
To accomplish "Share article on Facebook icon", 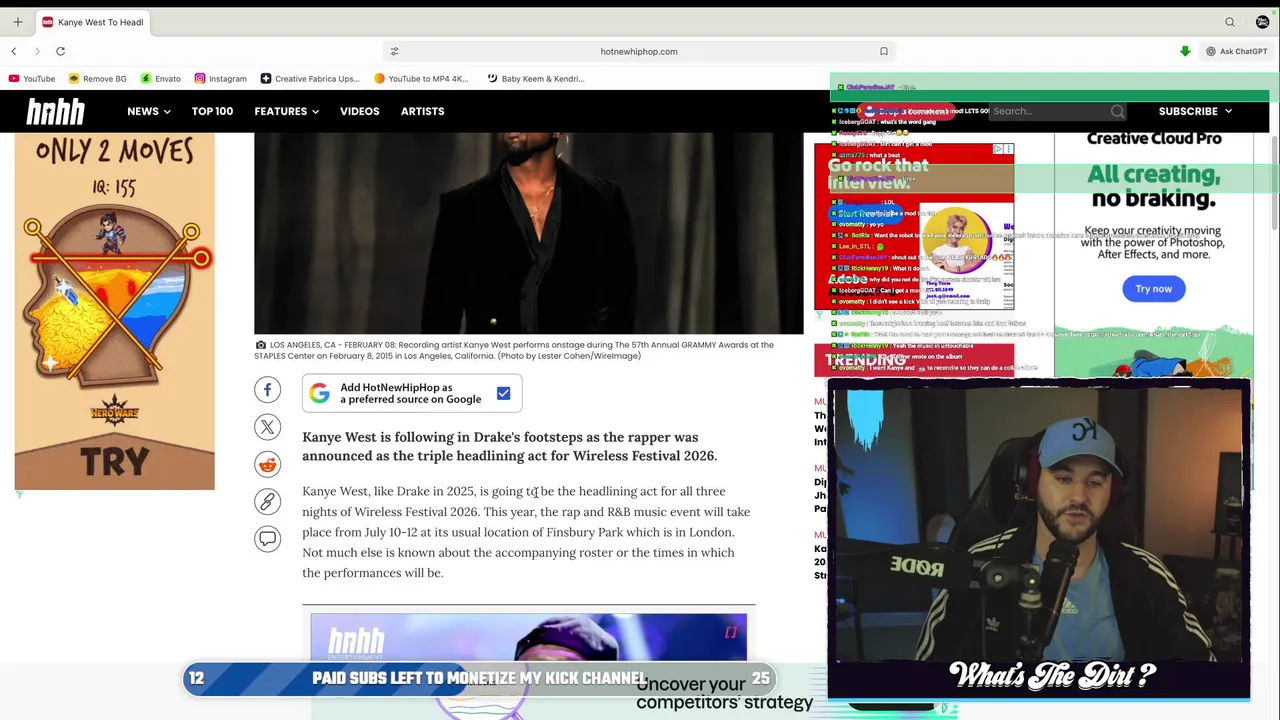I will [x=267, y=390].
